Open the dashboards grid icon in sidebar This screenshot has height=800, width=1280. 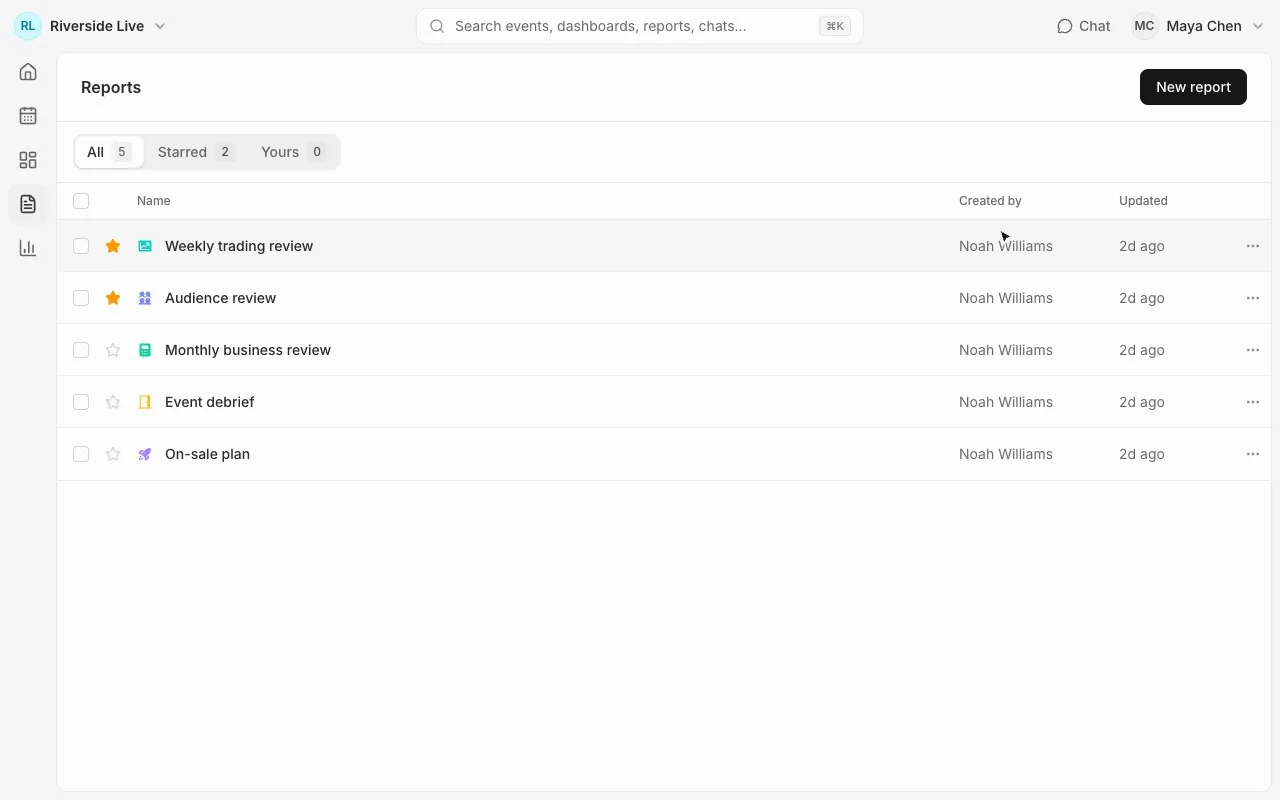coord(28,160)
